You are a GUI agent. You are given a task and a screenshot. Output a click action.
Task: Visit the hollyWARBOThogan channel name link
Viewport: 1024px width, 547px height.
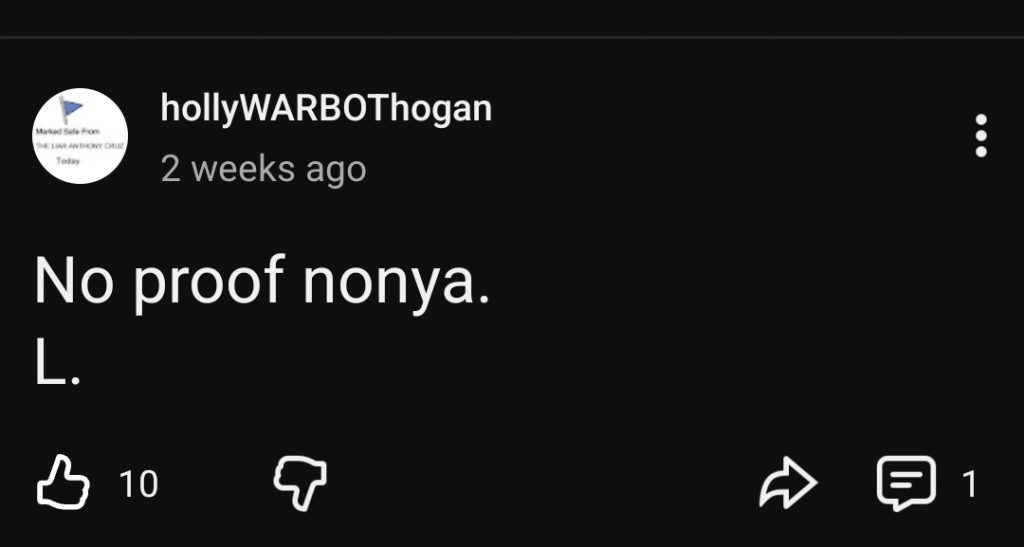click(x=326, y=109)
